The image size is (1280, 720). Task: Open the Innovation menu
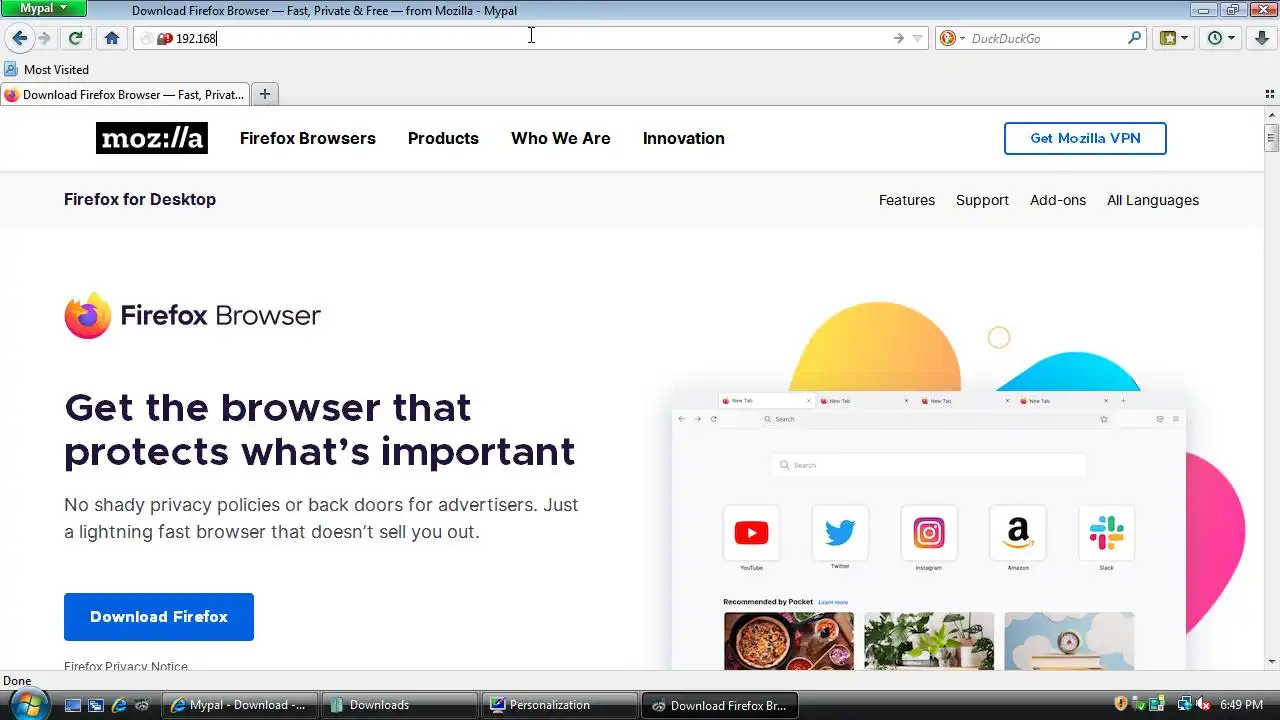pos(684,138)
